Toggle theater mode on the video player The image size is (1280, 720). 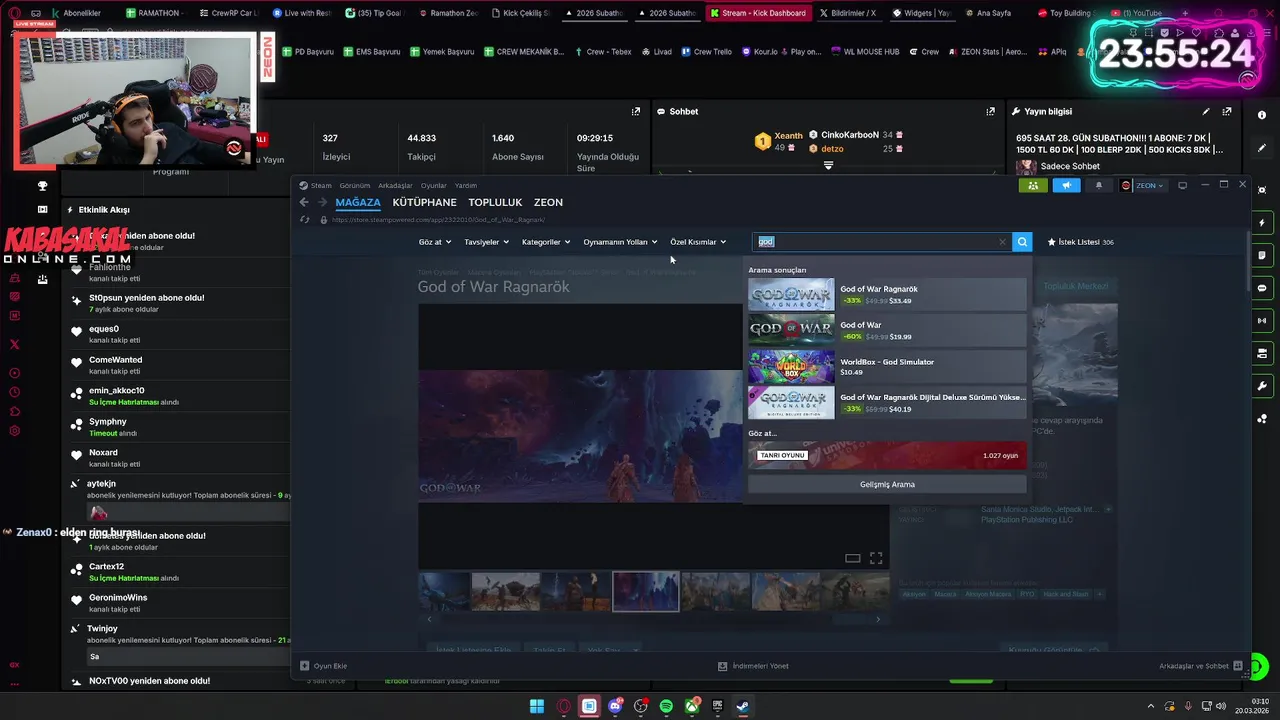click(853, 558)
